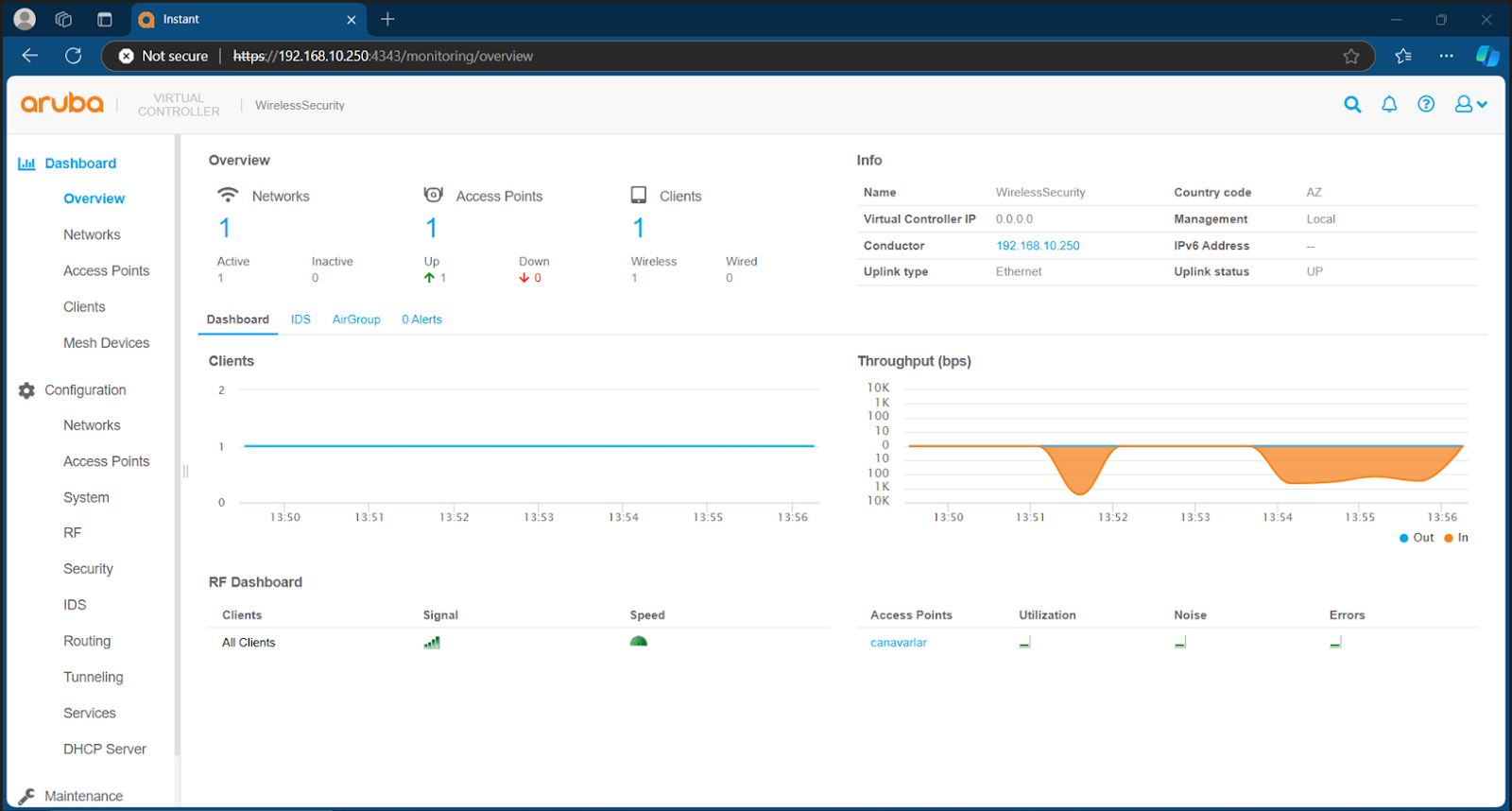This screenshot has height=811, width=1512.
Task: Open Routing configuration
Action: [87, 641]
